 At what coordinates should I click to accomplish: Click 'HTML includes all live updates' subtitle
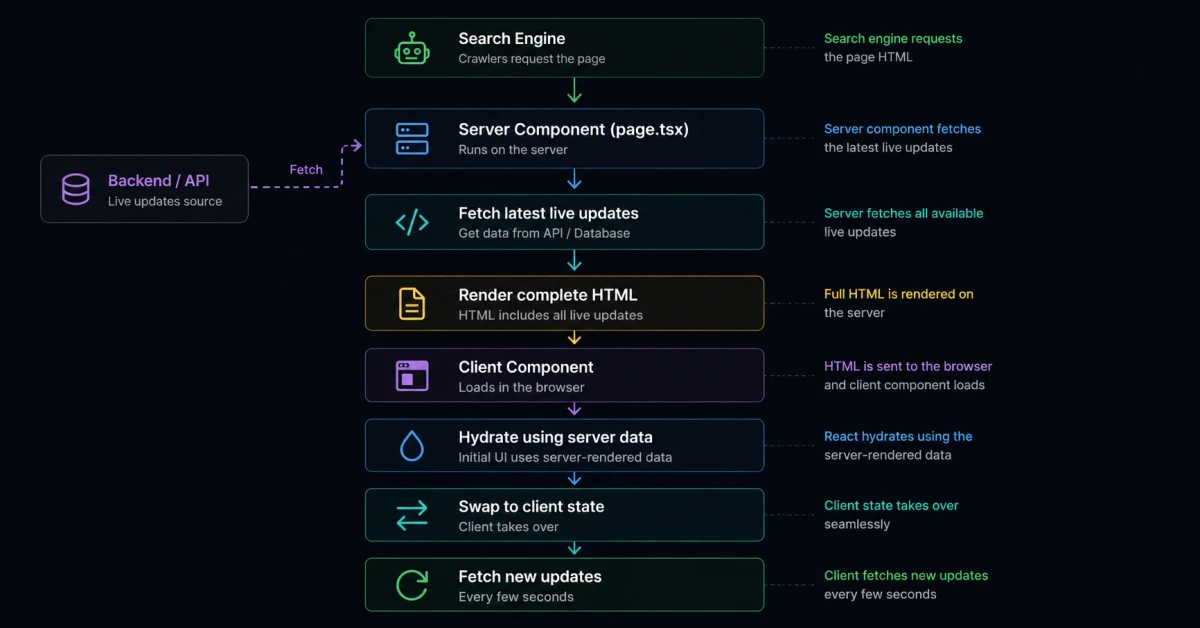(x=551, y=315)
